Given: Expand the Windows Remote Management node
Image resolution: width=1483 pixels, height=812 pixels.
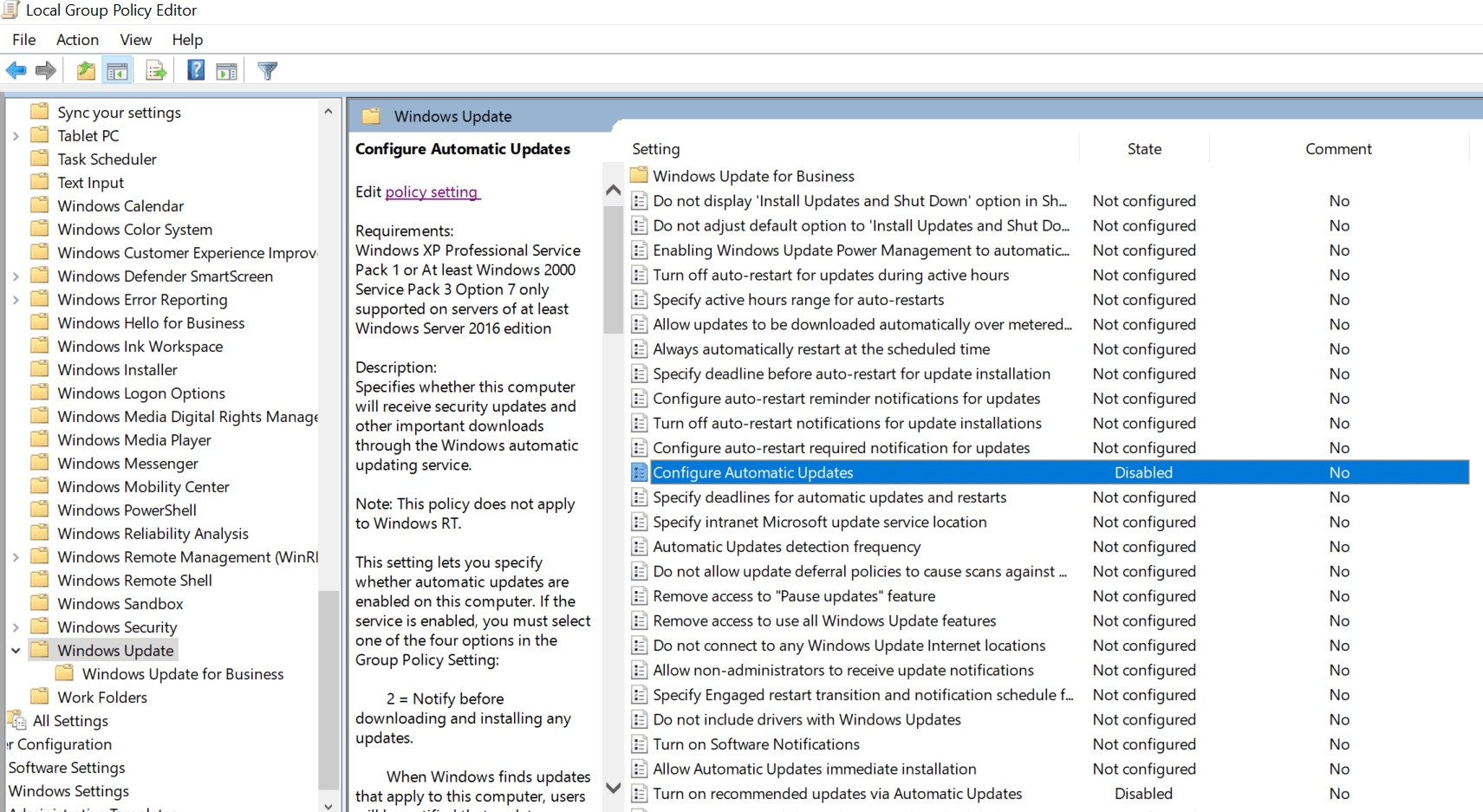Looking at the screenshot, I should [16, 557].
